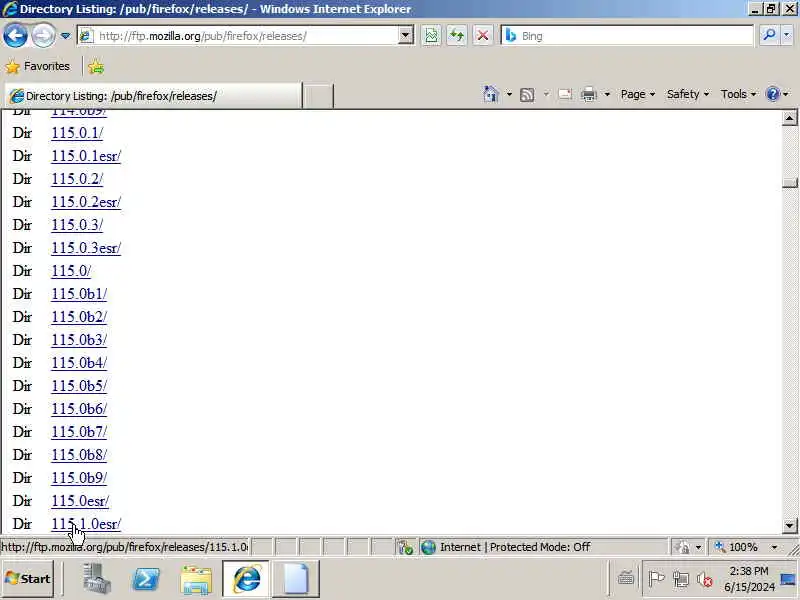The image size is (800, 600).
Task: Open the 115.0b3/ directory link
Action: [79, 339]
